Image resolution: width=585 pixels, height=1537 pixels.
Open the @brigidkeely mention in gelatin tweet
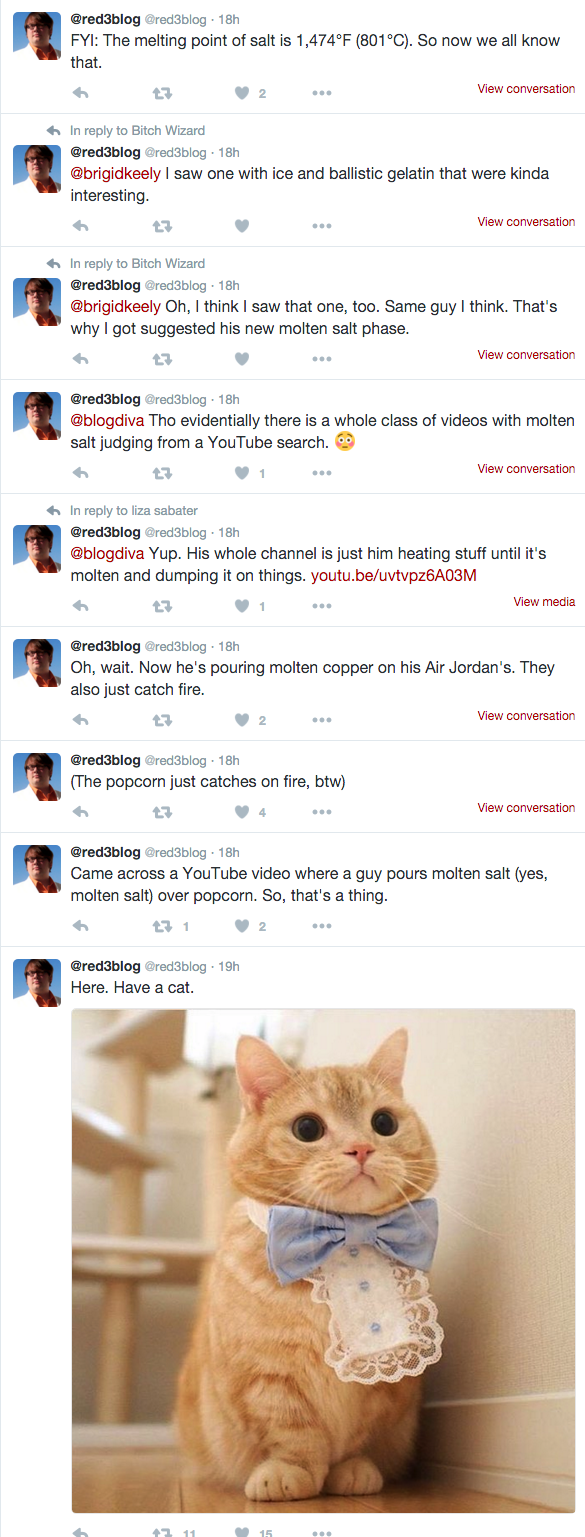[115, 173]
